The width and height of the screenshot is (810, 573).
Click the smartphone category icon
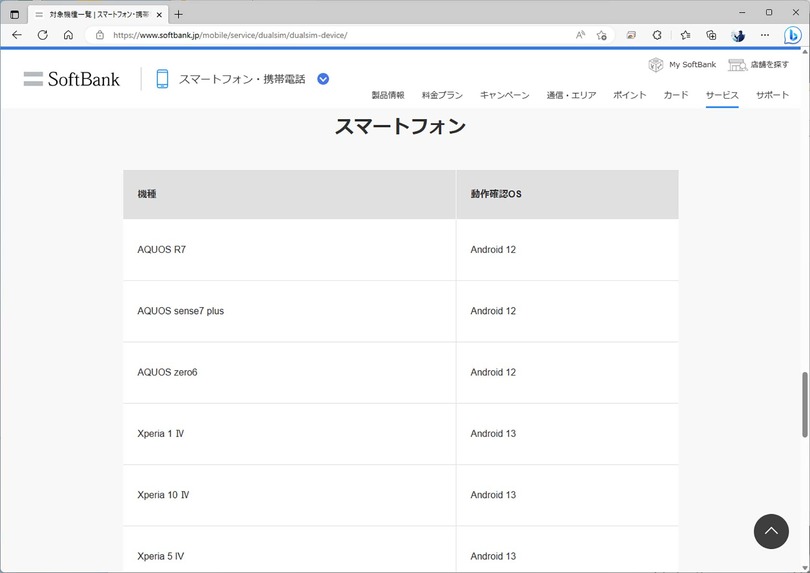[x=162, y=79]
